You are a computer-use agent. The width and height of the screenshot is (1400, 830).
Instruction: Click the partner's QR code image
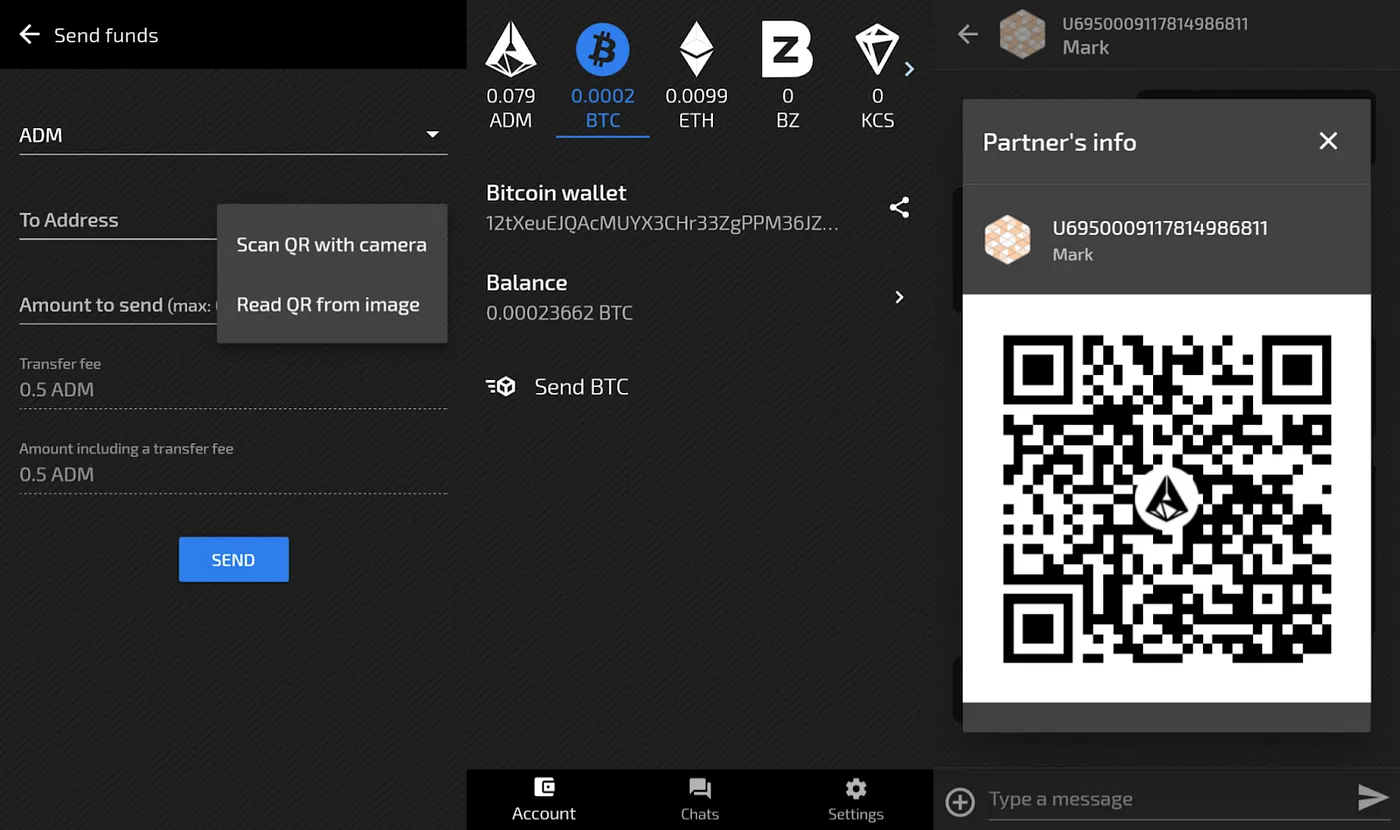tap(1167, 498)
